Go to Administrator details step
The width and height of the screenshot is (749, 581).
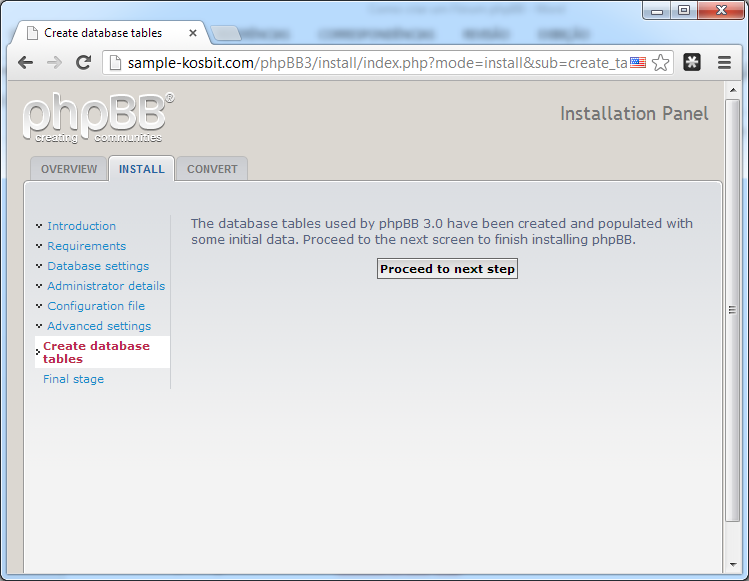tap(106, 286)
